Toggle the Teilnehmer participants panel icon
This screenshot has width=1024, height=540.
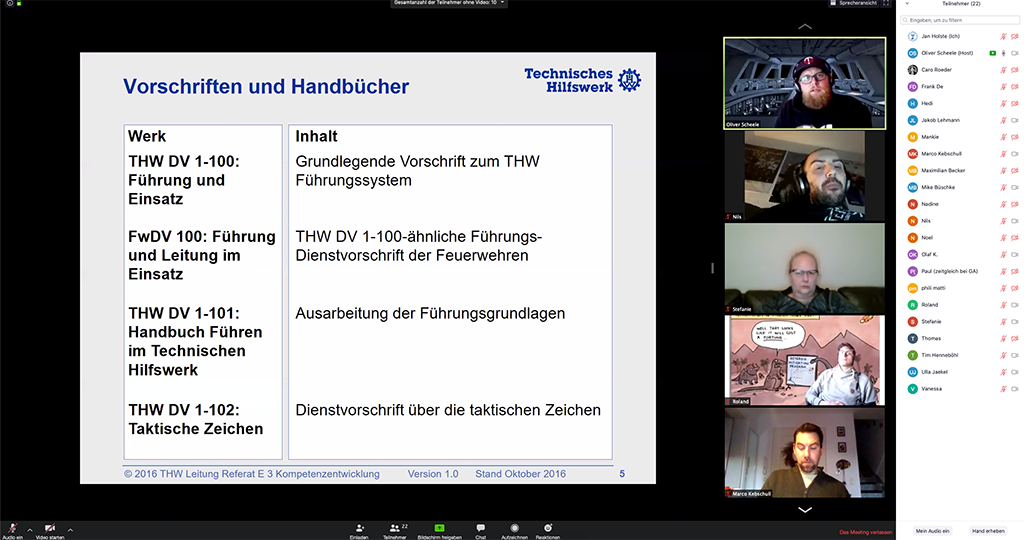click(x=394, y=527)
